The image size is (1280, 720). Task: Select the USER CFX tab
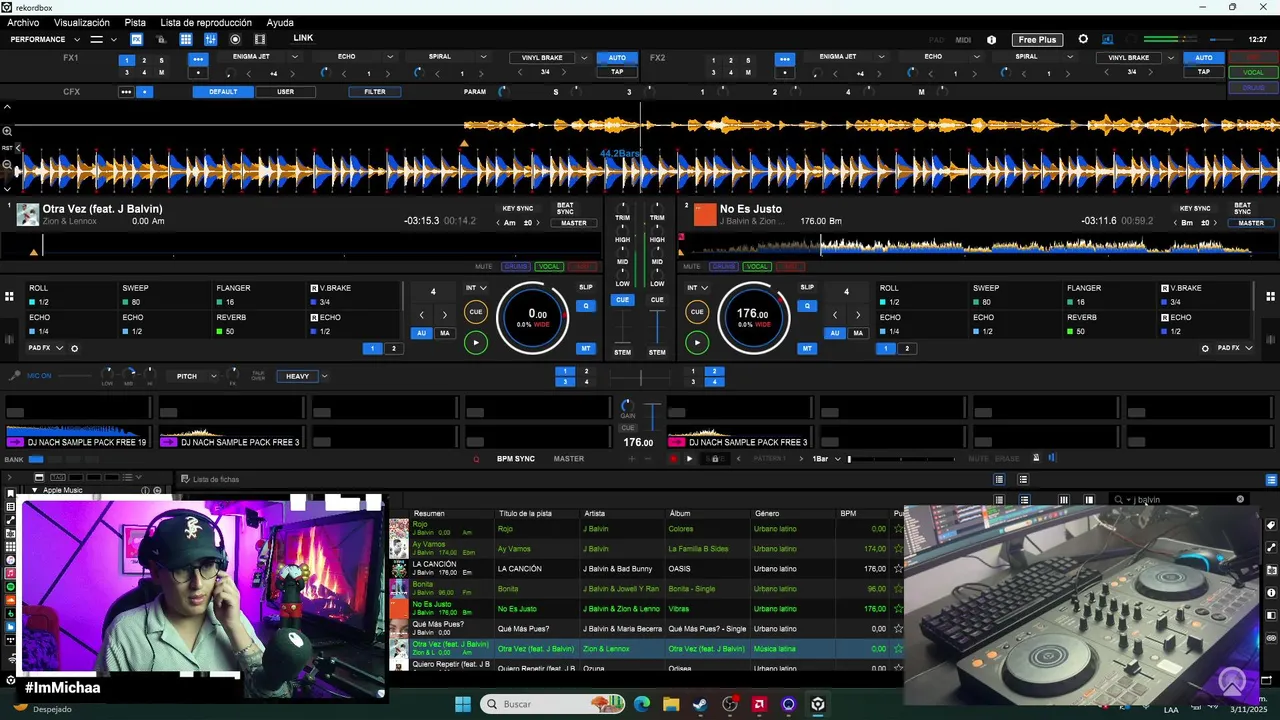285,92
